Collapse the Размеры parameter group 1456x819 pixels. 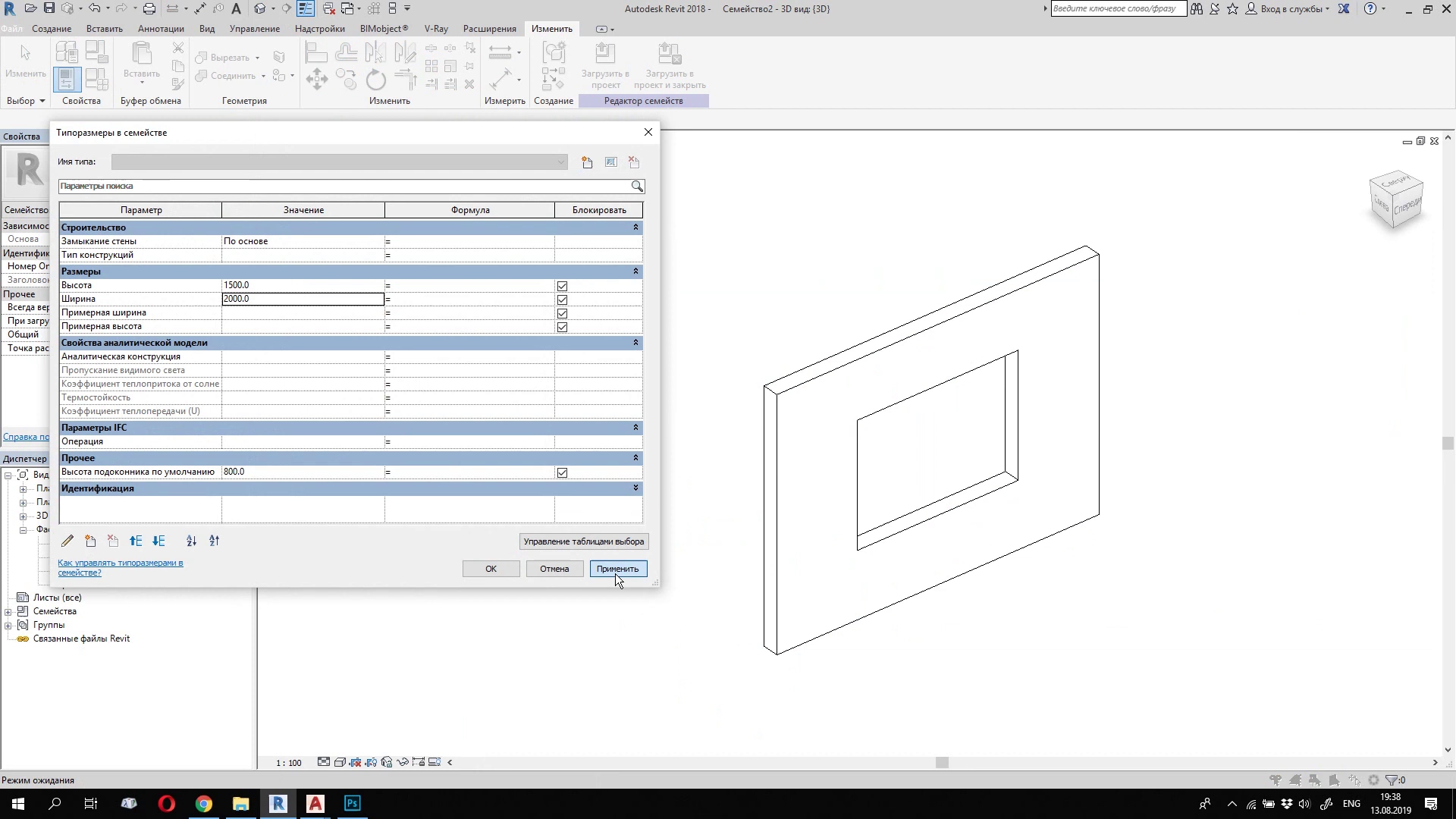pyautogui.click(x=635, y=271)
